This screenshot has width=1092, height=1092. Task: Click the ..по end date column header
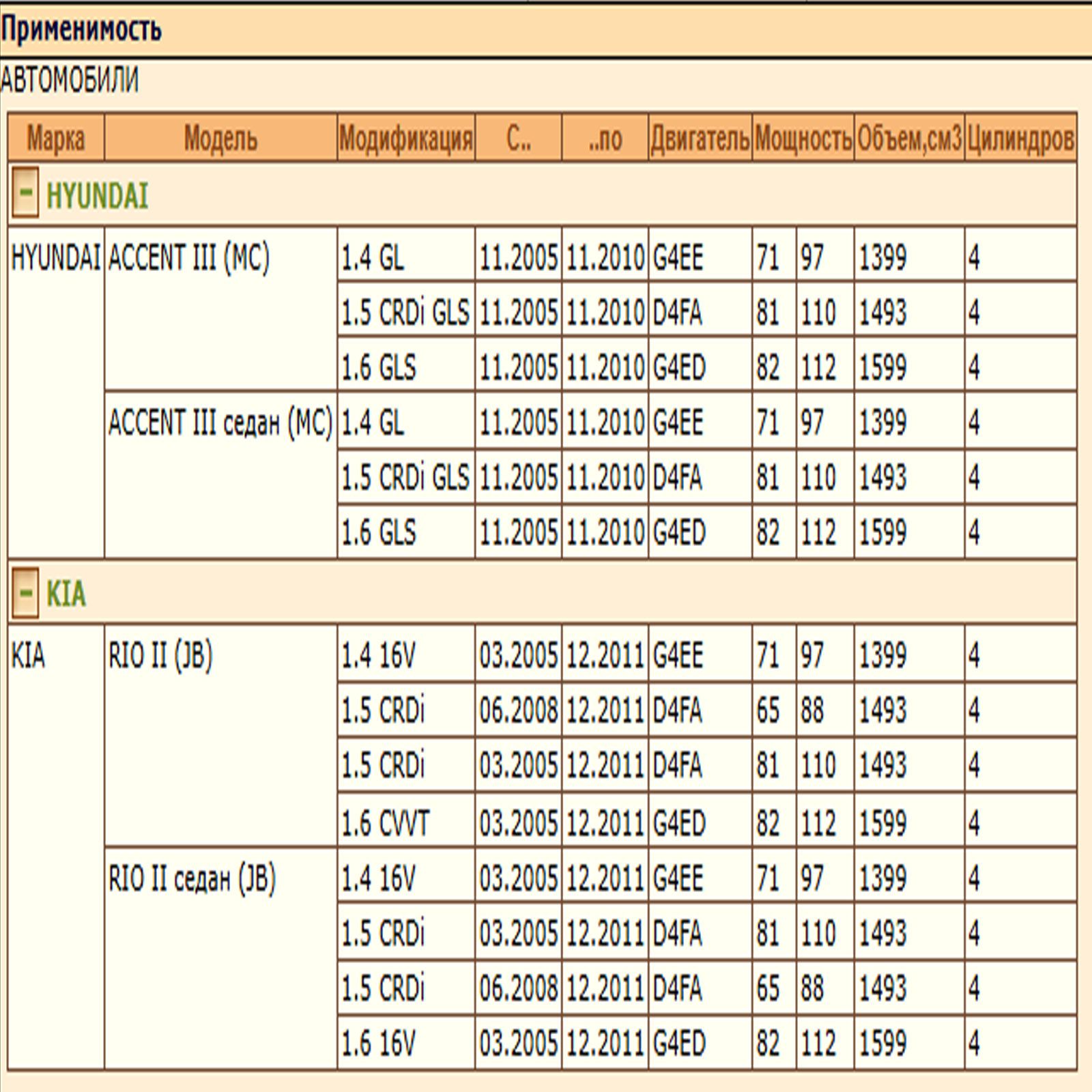(605, 138)
